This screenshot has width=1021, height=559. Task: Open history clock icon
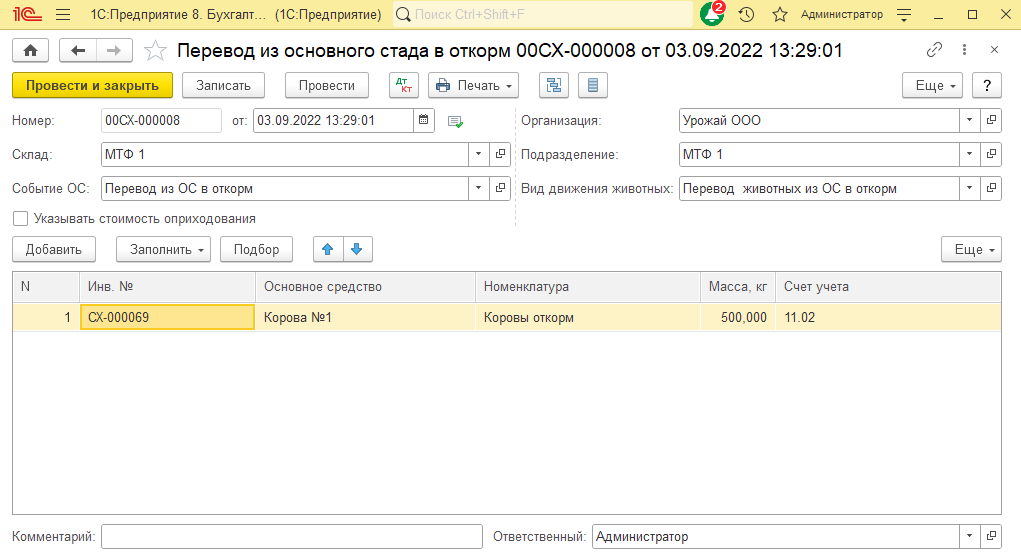tap(746, 14)
